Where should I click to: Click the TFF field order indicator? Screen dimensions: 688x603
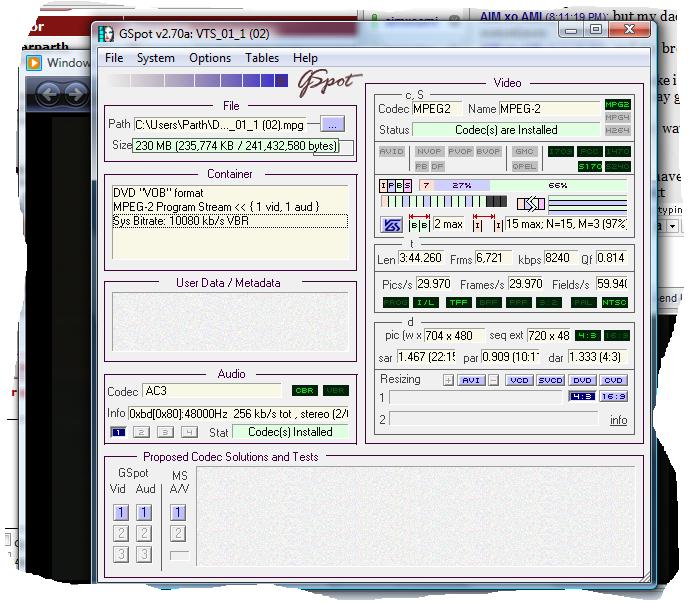pyautogui.click(x=459, y=302)
